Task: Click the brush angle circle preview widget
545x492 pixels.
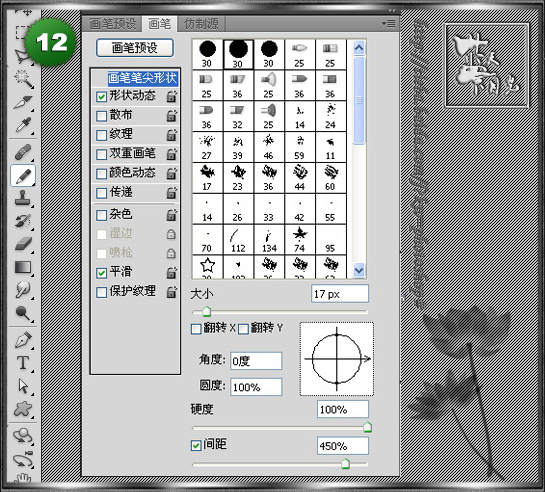Action: tap(337, 359)
